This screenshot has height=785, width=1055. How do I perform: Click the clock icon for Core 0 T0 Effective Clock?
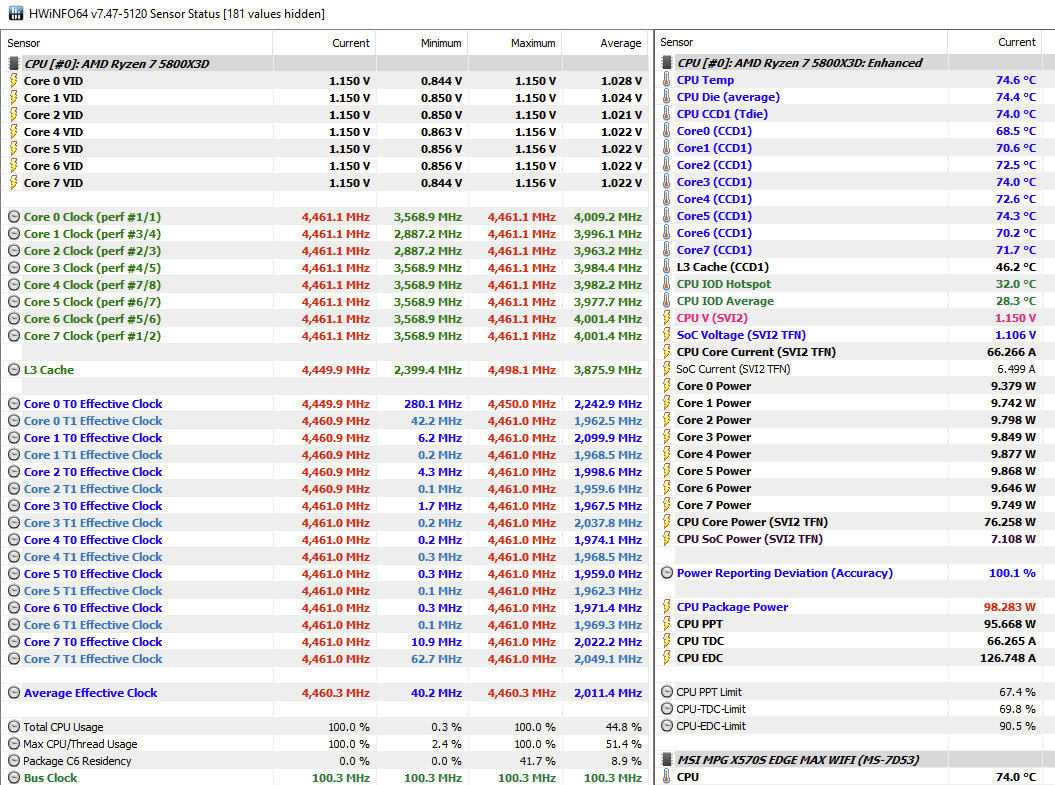pos(13,404)
